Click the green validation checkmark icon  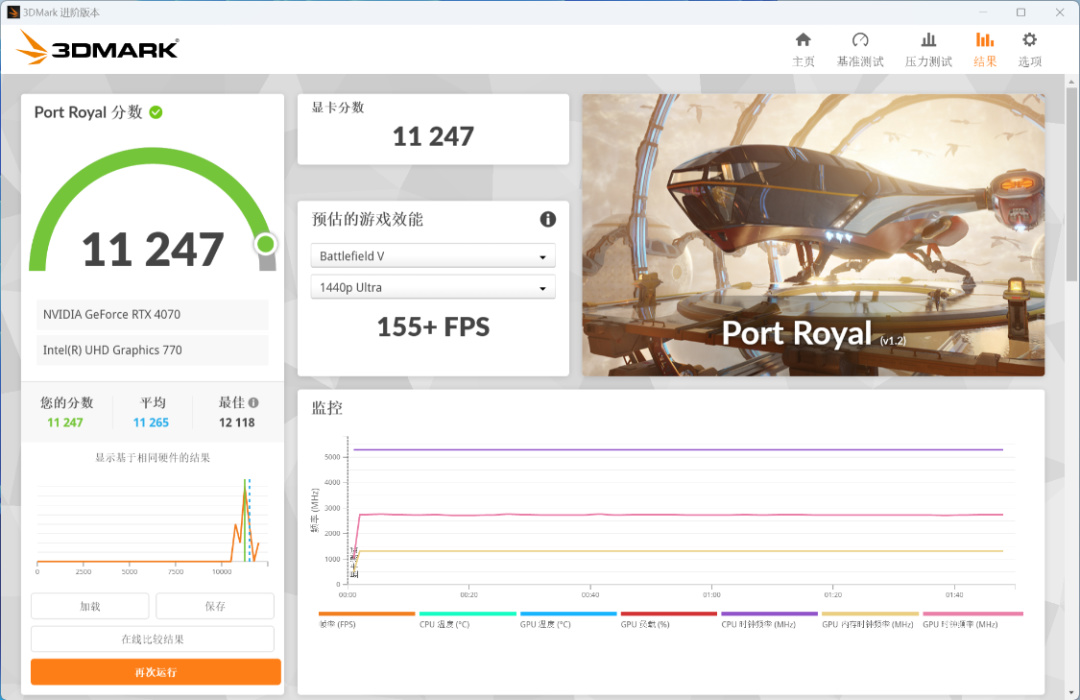156,112
